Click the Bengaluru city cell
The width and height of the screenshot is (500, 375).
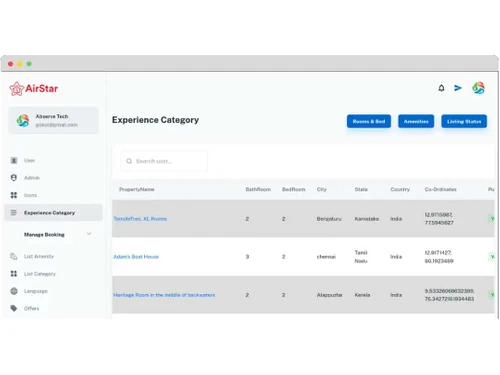329,219
